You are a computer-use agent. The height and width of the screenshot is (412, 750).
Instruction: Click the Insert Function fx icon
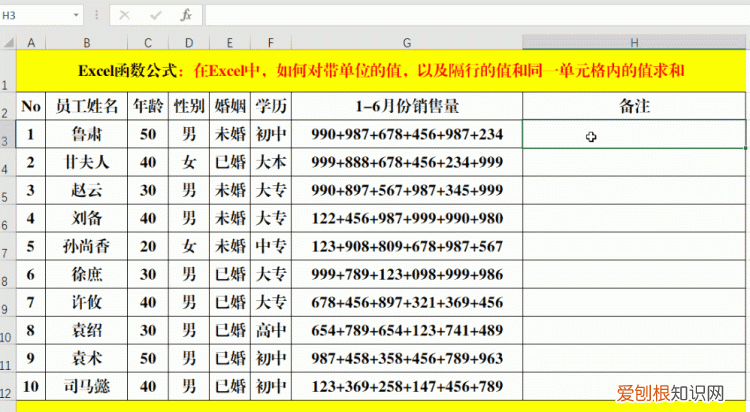tap(186, 16)
